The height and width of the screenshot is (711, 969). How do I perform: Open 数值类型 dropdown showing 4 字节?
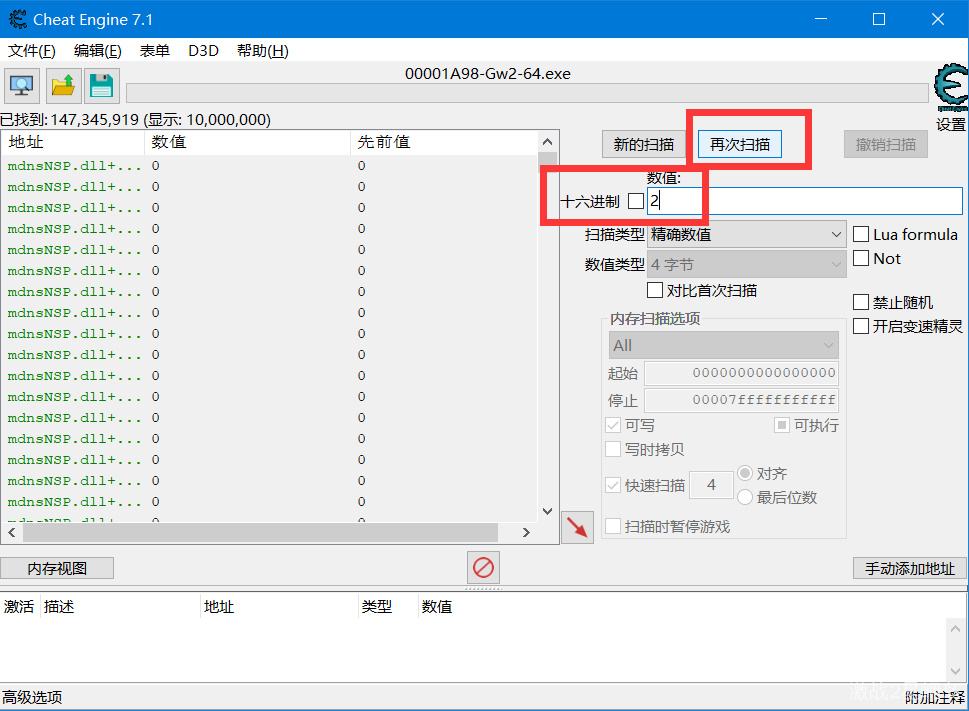pos(747,264)
